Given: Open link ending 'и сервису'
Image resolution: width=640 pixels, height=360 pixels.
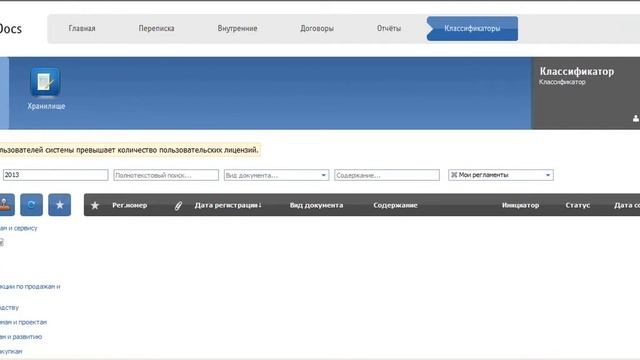Looking at the screenshot, I should click(18, 228).
